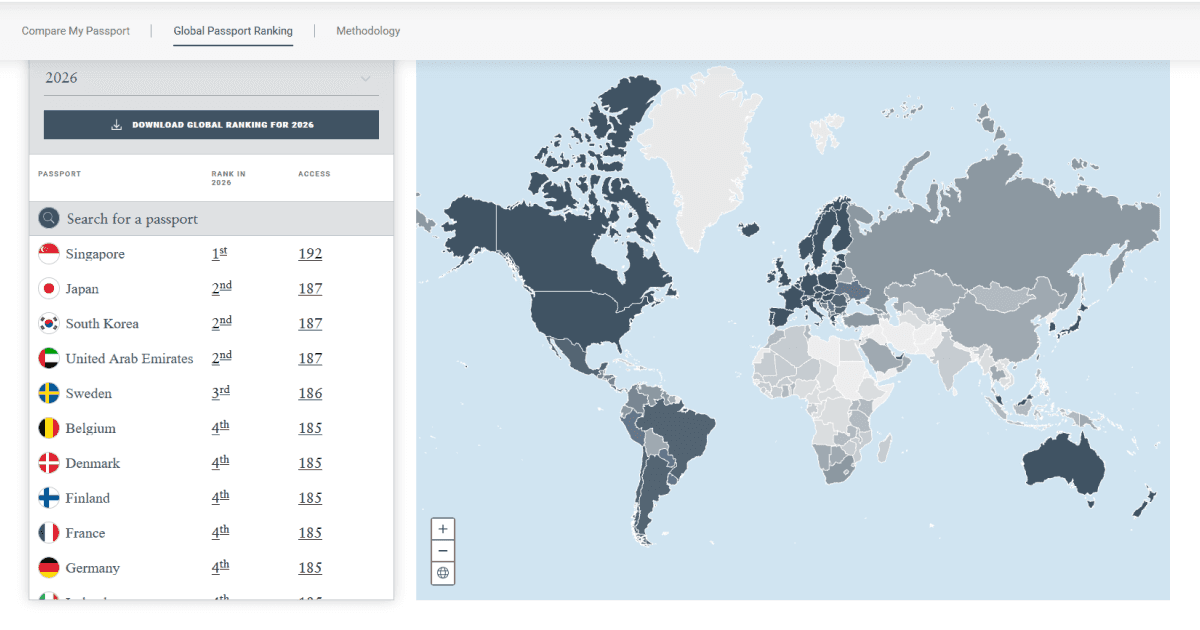This screenshot has height=630, width=1200.
Task: Click Sweden's 186 access link
Action: (x=310, y=393)
